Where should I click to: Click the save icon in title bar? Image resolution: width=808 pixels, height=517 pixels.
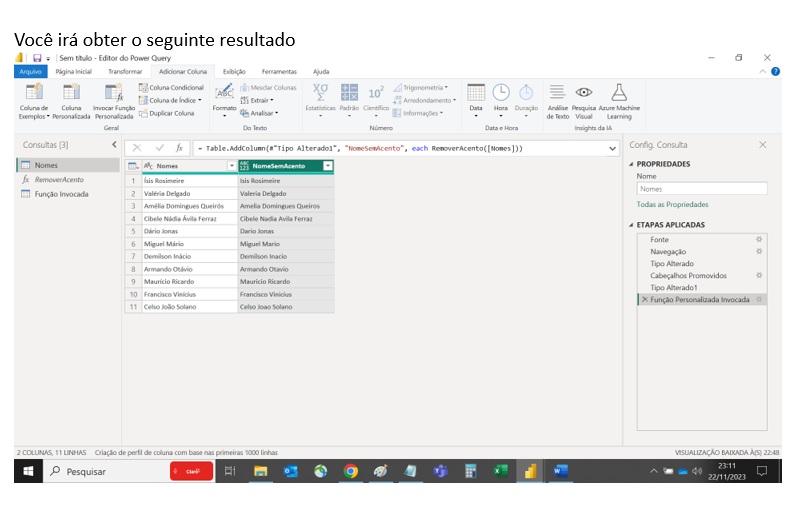point(37,58)
